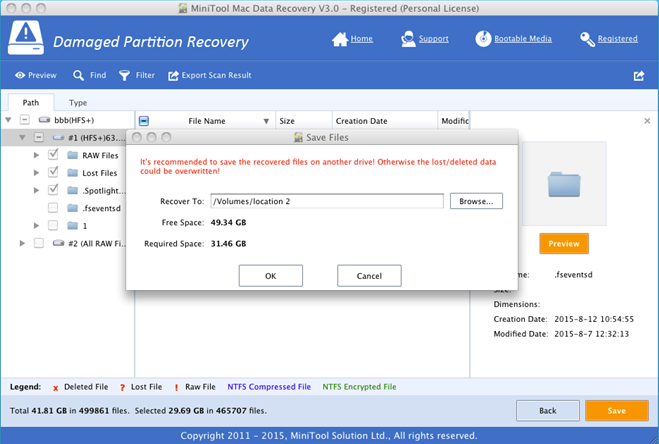The width and height of the screenshot is (659, 444).
Task: Open the Support link
Action: pos(433,39)
